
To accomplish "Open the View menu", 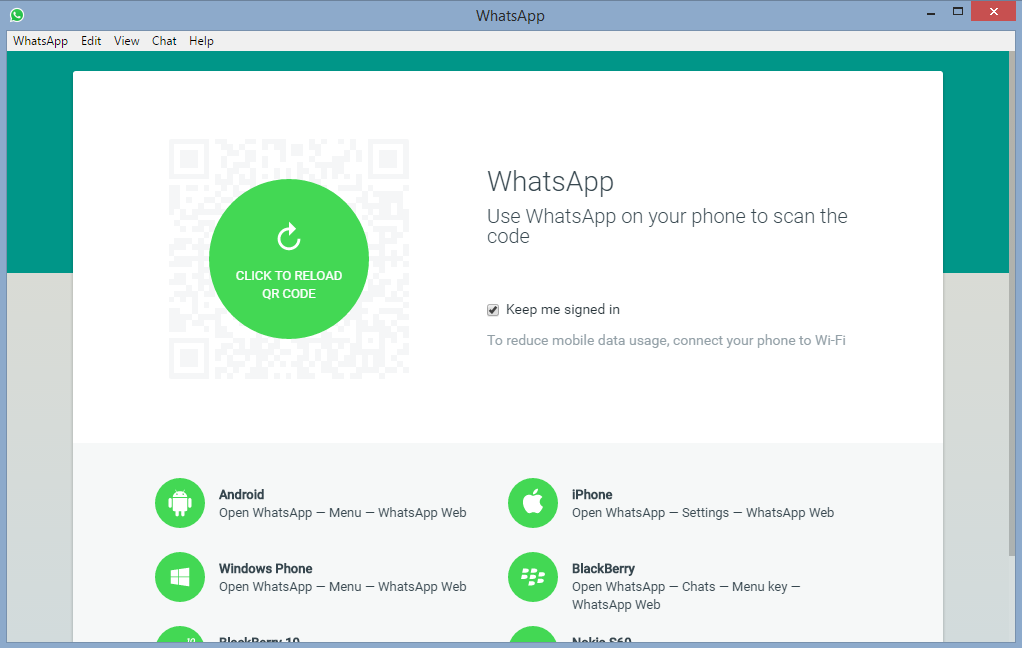I will coord(126,40).
